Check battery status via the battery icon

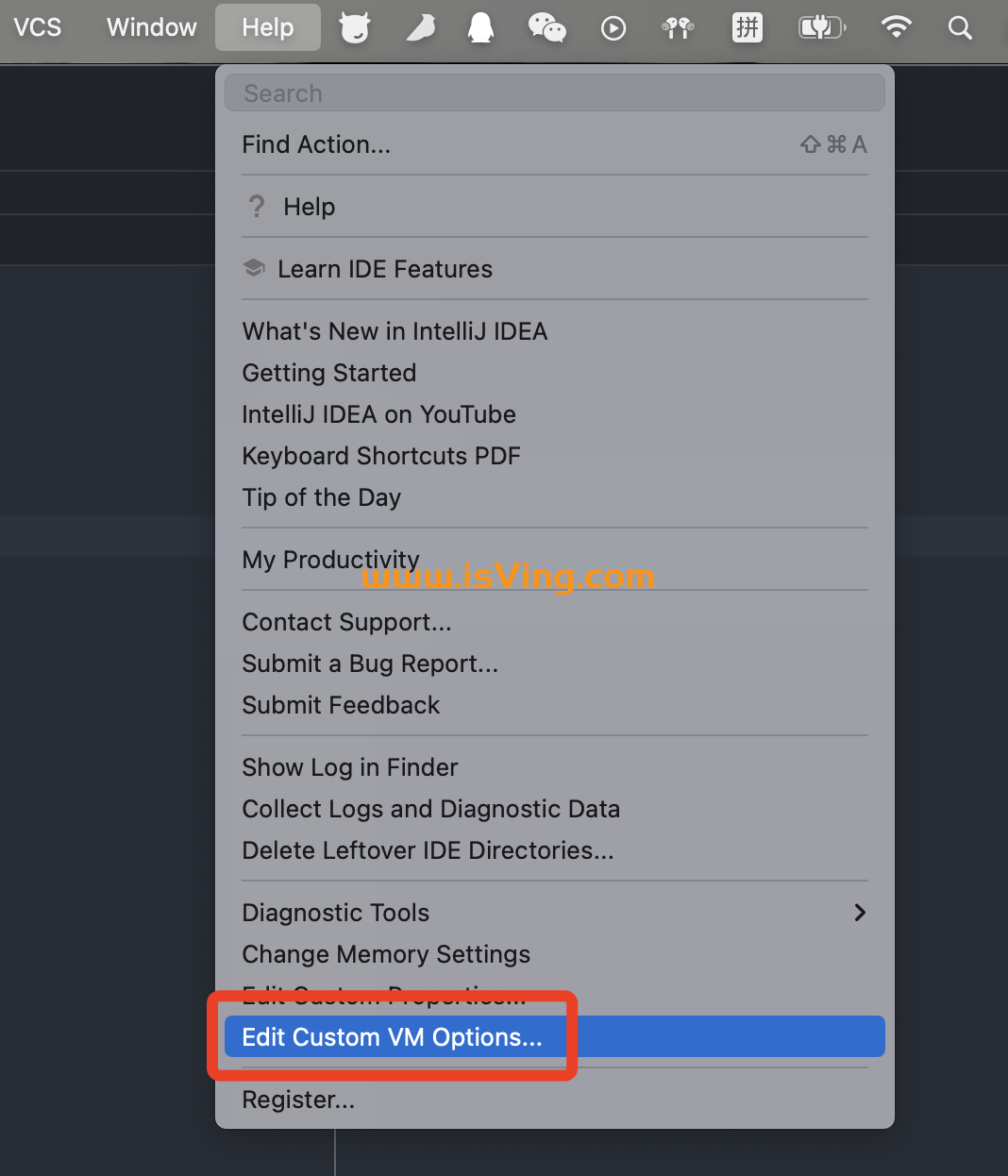click(x=820, y=28)
